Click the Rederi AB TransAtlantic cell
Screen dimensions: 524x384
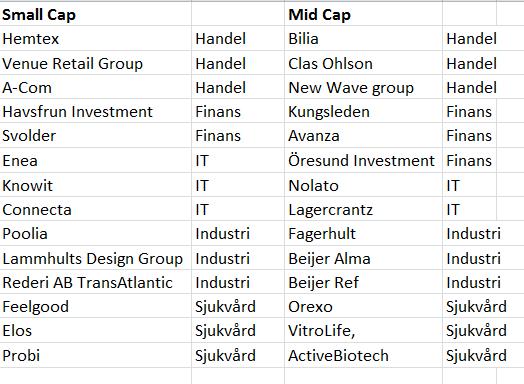coord(96,282)
